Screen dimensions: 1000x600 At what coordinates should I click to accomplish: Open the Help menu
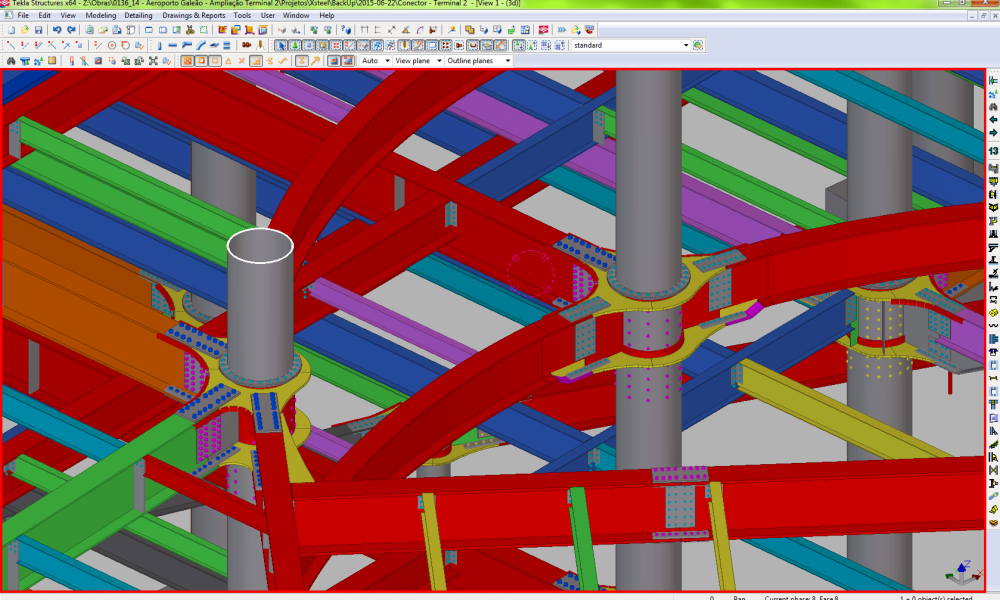click(327, 16)
